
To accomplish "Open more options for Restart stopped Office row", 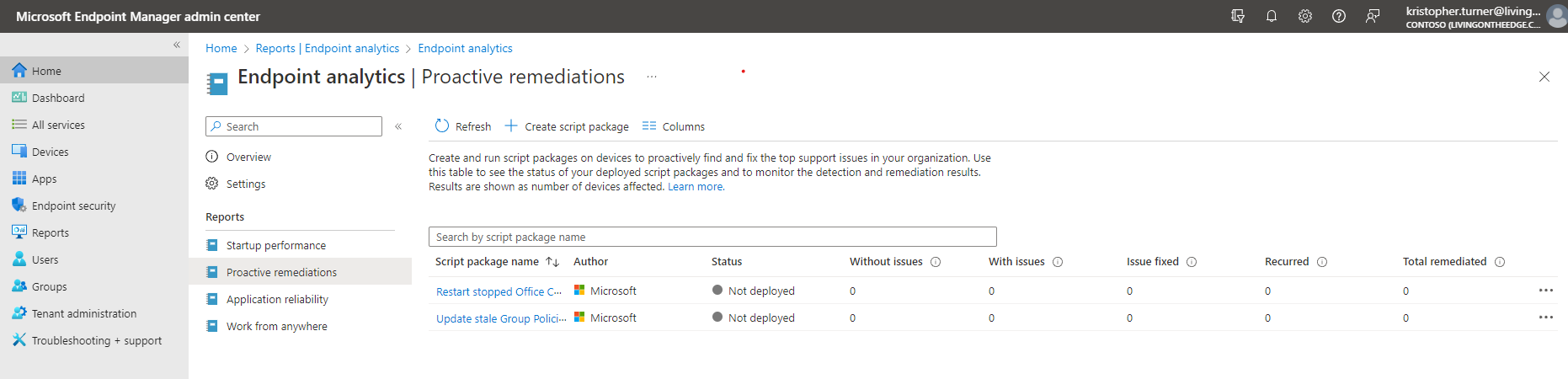I will pos(1546,291).
